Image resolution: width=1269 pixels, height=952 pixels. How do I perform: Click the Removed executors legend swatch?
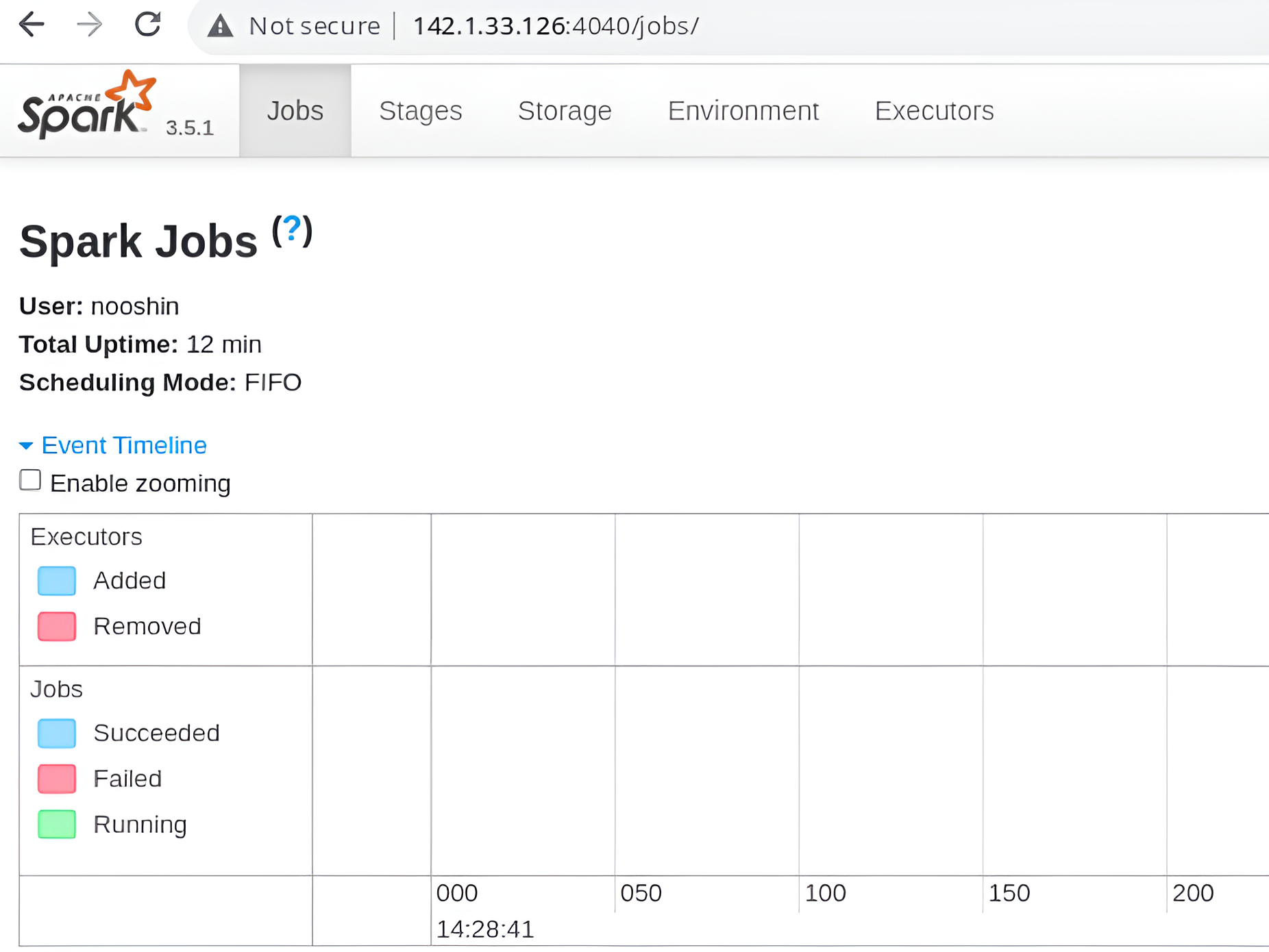point(56,625)
